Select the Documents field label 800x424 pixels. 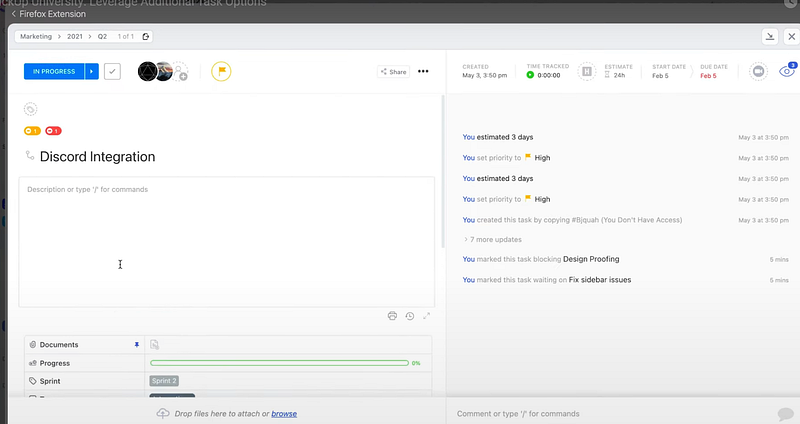59,345
